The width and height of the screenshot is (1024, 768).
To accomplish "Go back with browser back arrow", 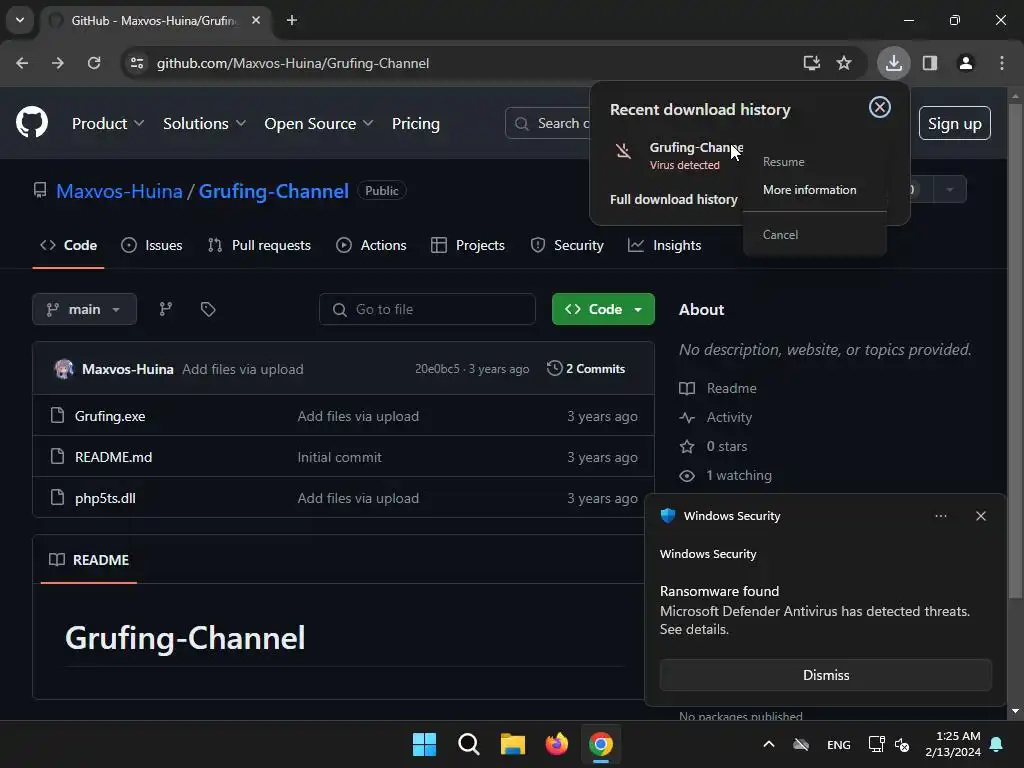I will click(22, 63).
